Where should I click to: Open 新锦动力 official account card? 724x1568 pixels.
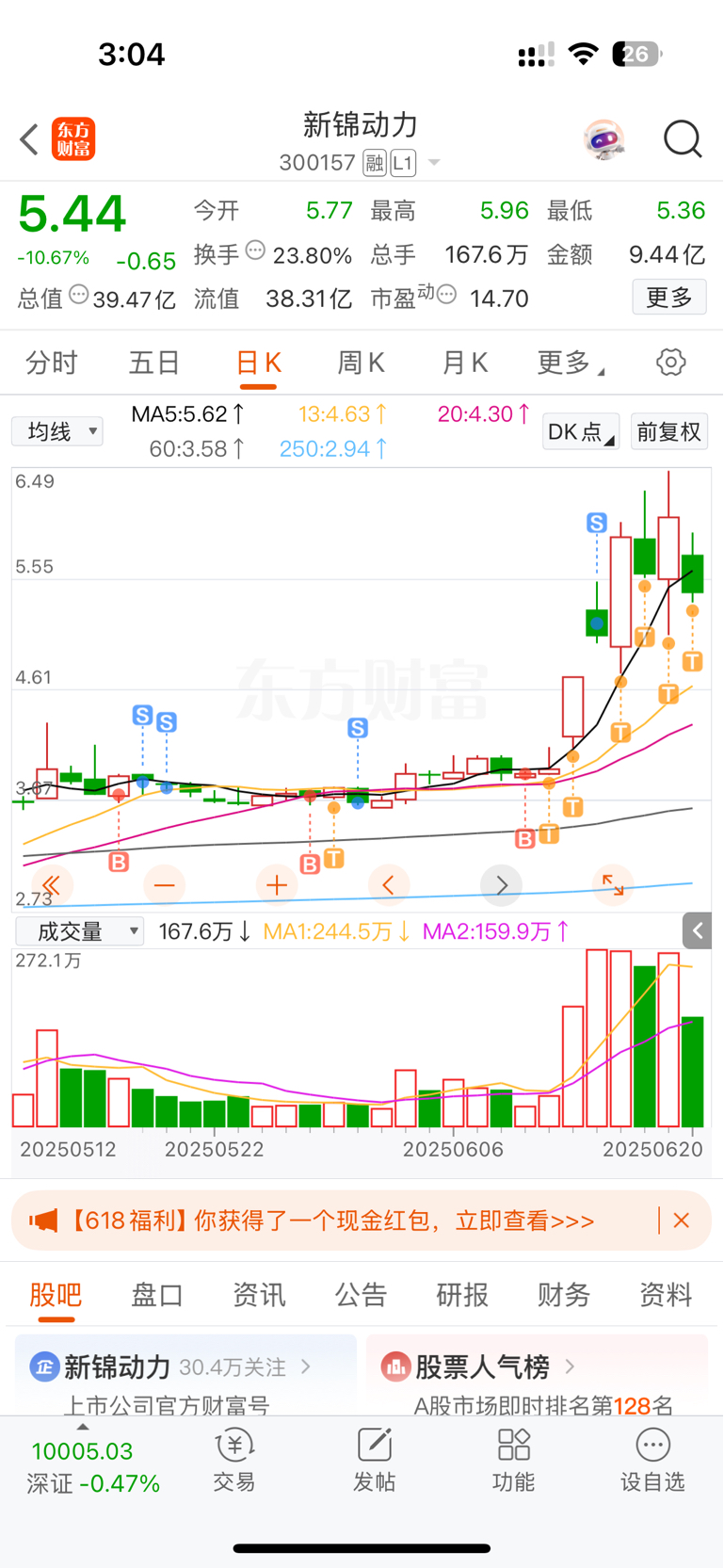point(185,1375)
